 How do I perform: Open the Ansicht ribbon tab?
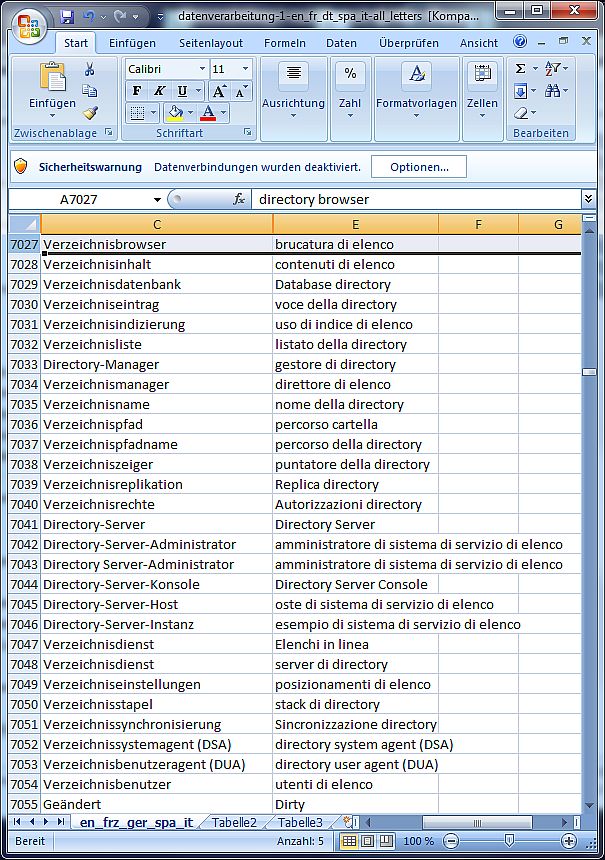click(x=479, y=43)
